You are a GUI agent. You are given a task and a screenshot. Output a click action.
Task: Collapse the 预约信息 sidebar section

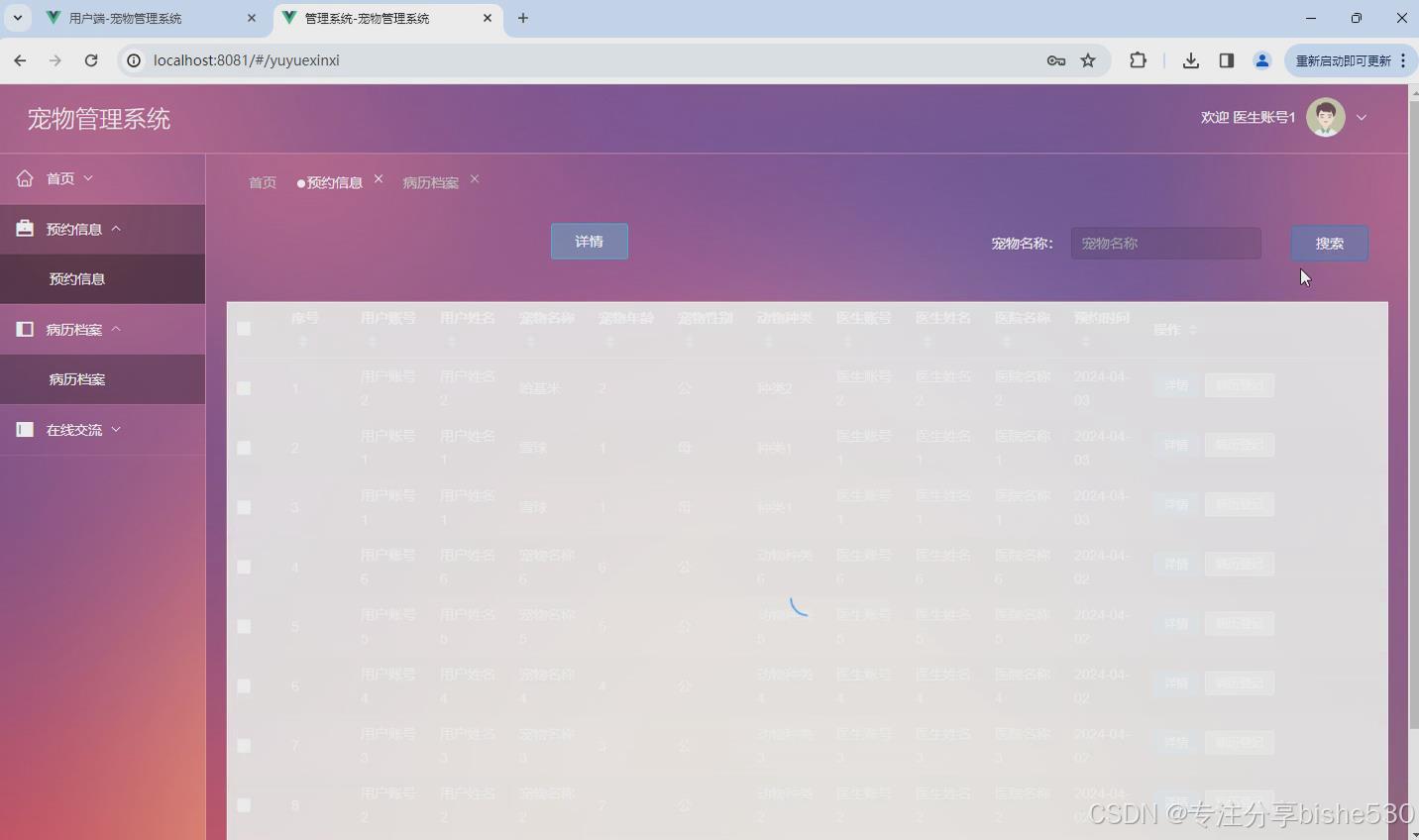click(115, 228)
